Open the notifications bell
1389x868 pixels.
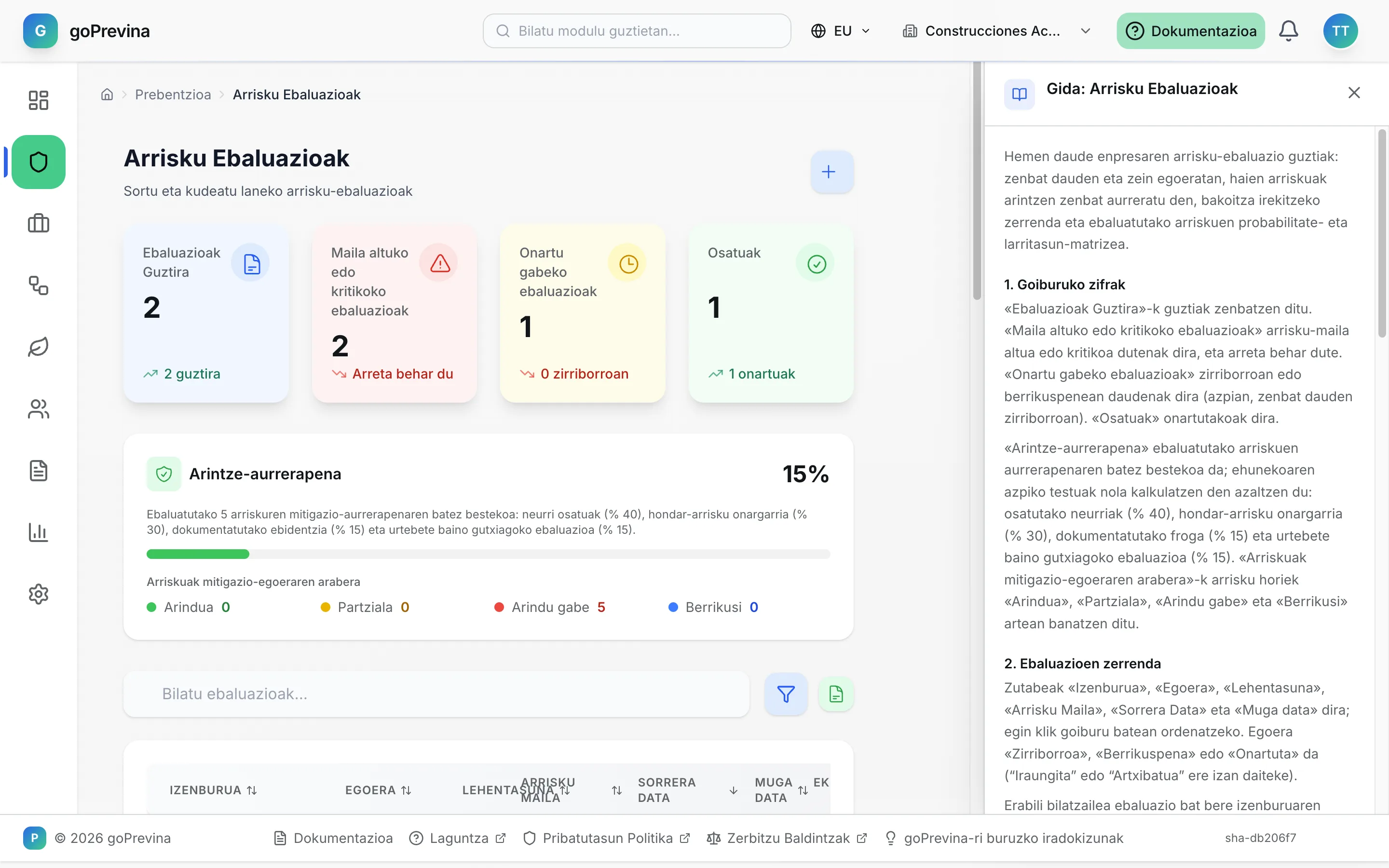pos(1289,31)
